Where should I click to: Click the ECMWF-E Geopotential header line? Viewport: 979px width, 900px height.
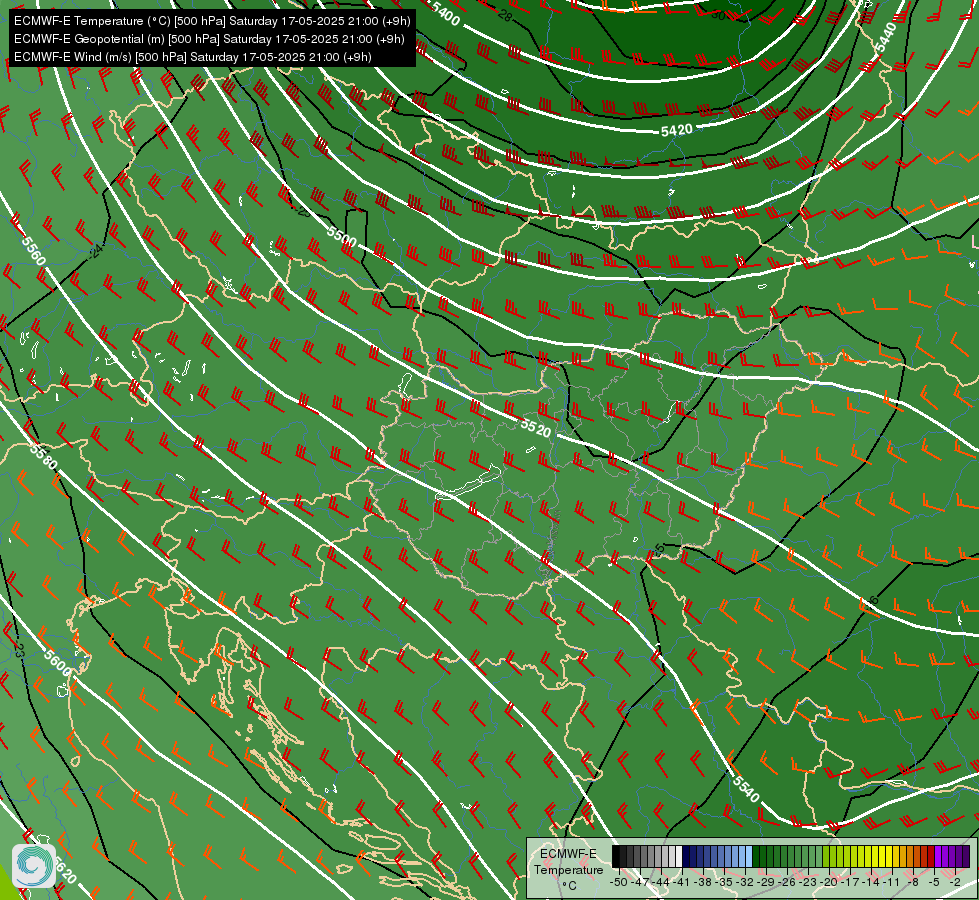click(x=209, y=39)
